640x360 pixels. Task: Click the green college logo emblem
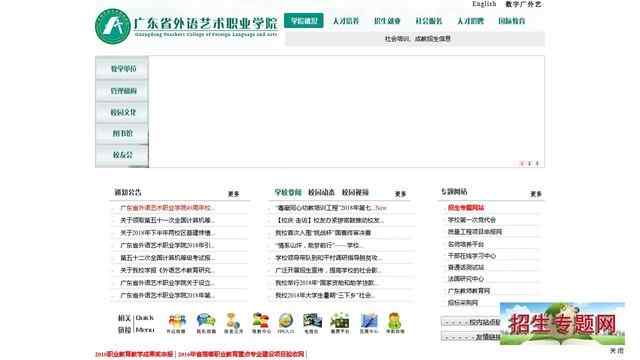[x=112, y=27]
